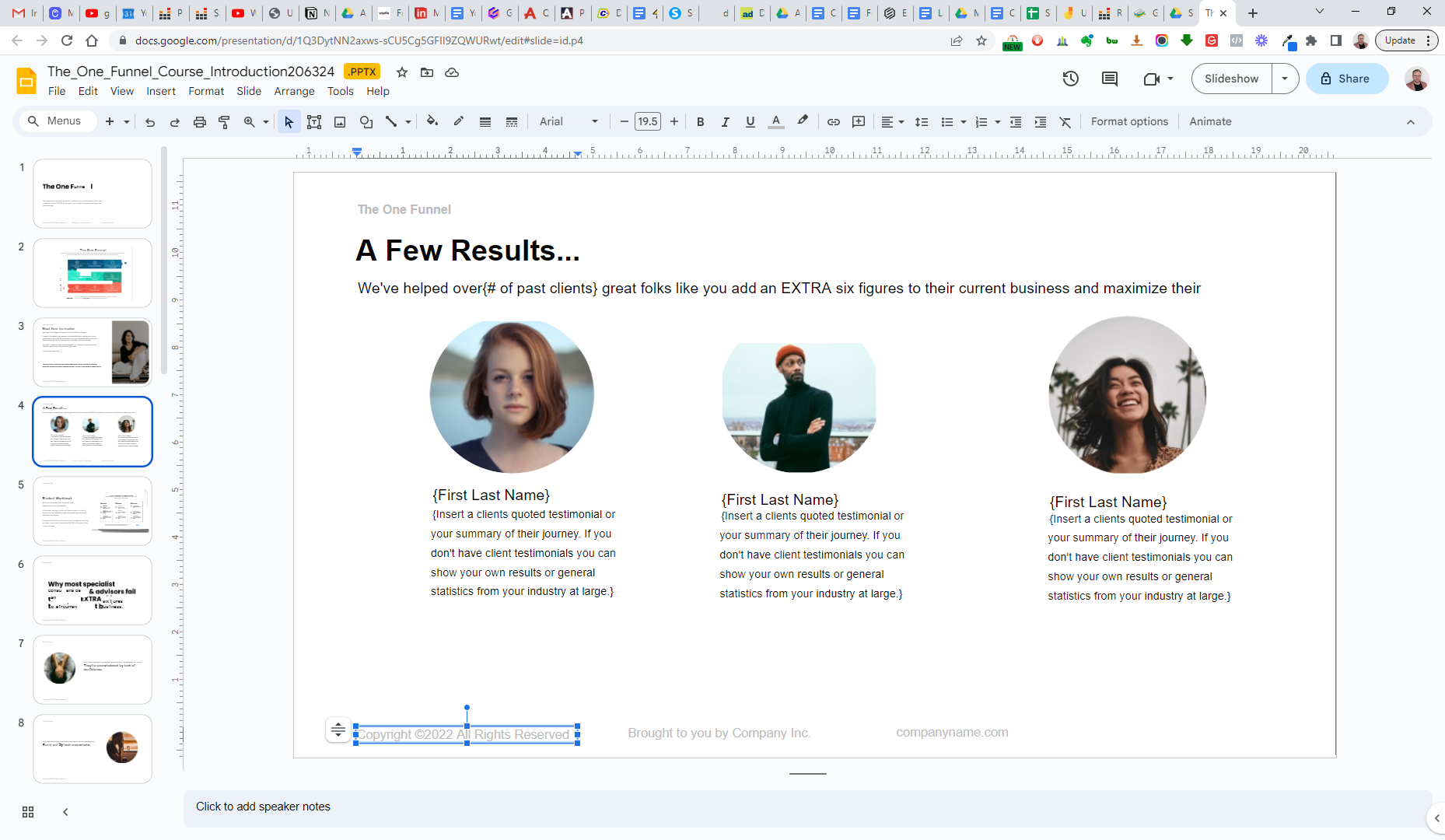The image size is (1445, 840).
Task: Open the Highlight color picker
Action: tap(803, 122)
